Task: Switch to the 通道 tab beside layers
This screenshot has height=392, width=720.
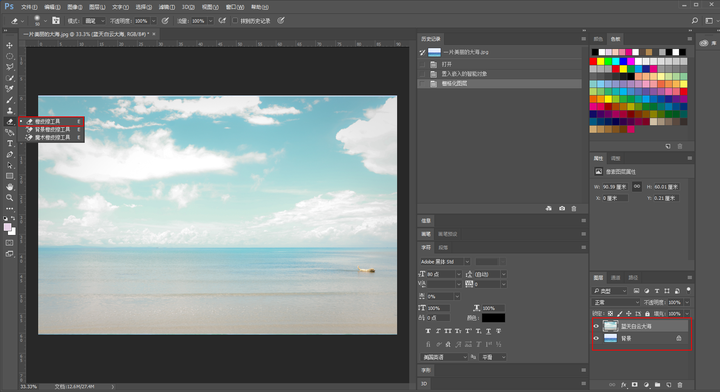Action: tap(615, 278)
